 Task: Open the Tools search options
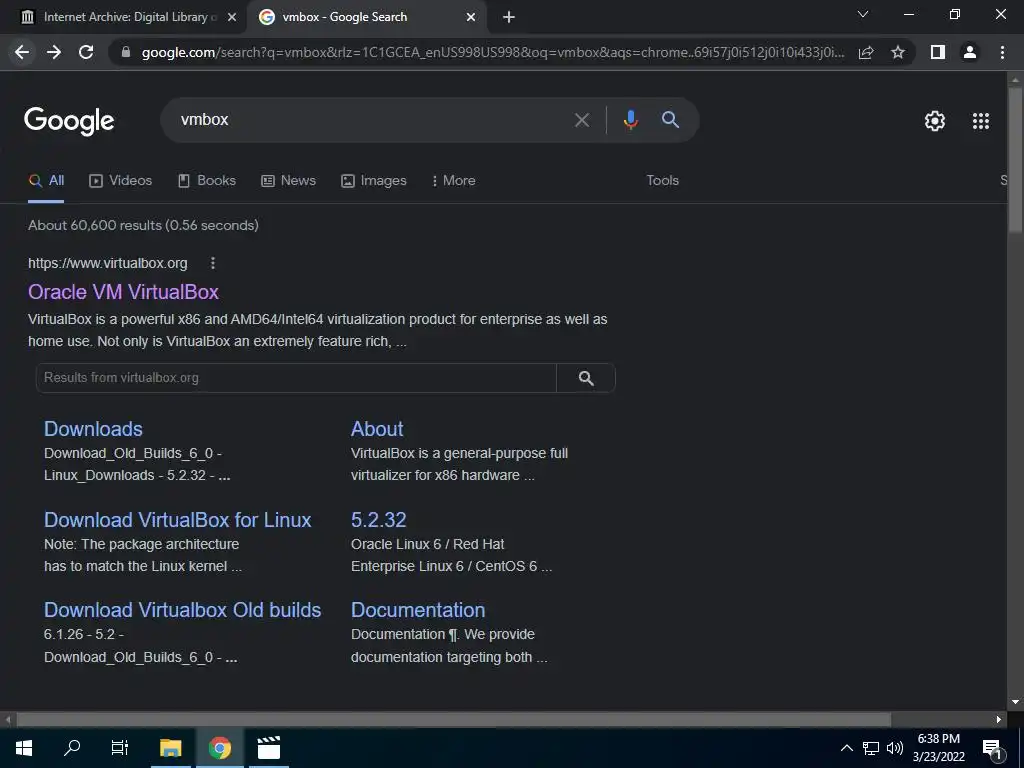click(662, 181)
